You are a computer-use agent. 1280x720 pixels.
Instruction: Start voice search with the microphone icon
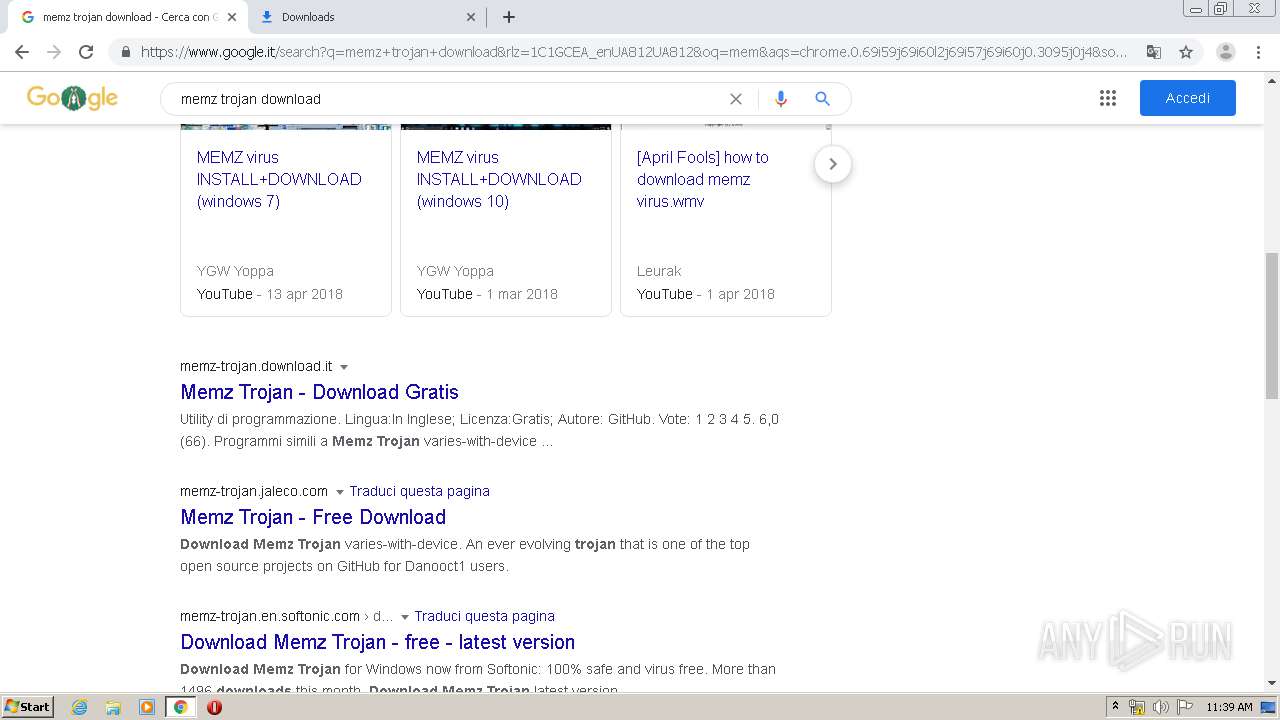point(781,99)
